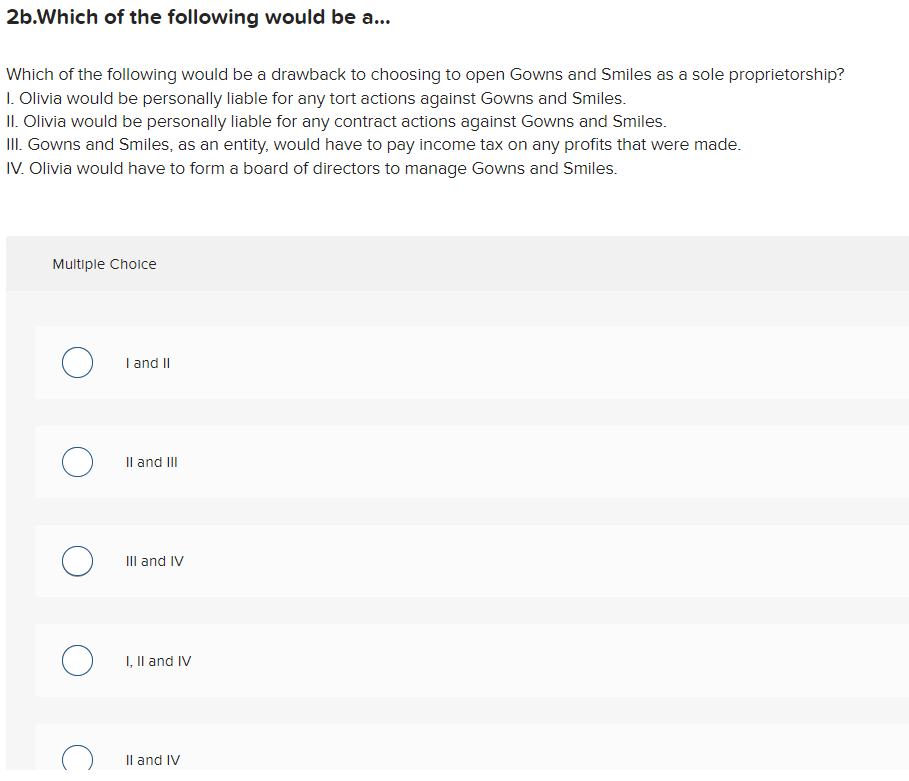Image resolution: width=909 pixels, height=781 pixels.
Task: Select the radio button for 'II and IV'
Action: pos(77,758)
